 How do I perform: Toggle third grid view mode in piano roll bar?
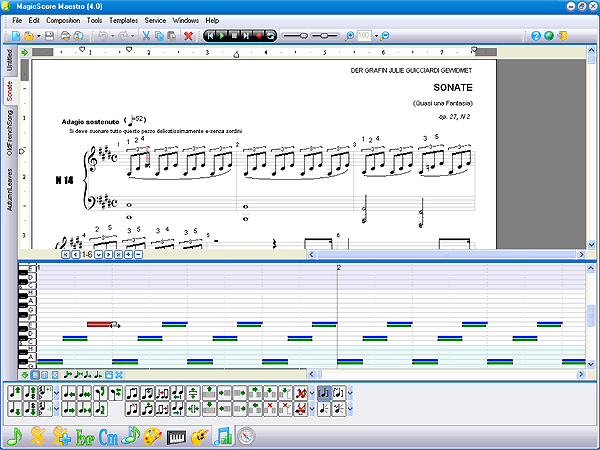55,375
